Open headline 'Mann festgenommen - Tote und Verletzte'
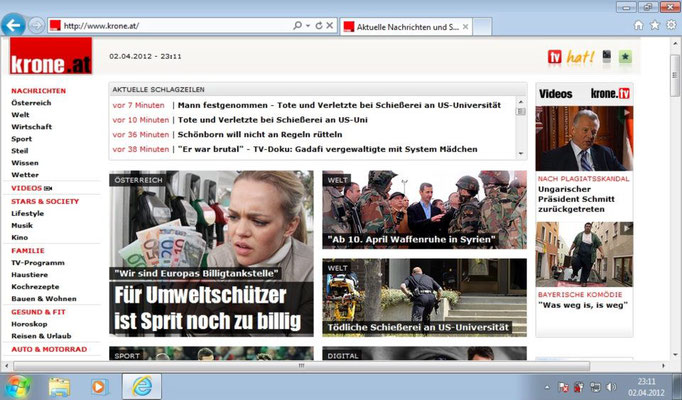This screenshot has width=682, height=400. click(x=339, y=105)
